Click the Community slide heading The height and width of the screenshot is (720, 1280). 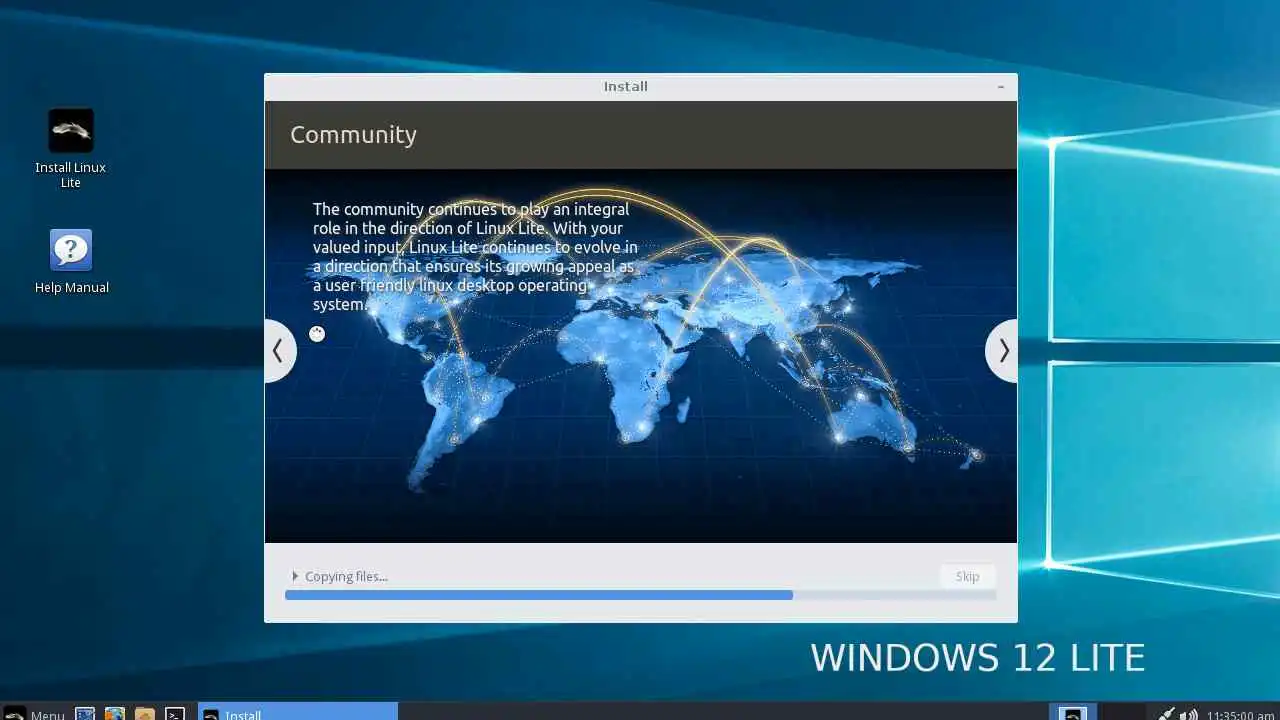tap(353, 135)
